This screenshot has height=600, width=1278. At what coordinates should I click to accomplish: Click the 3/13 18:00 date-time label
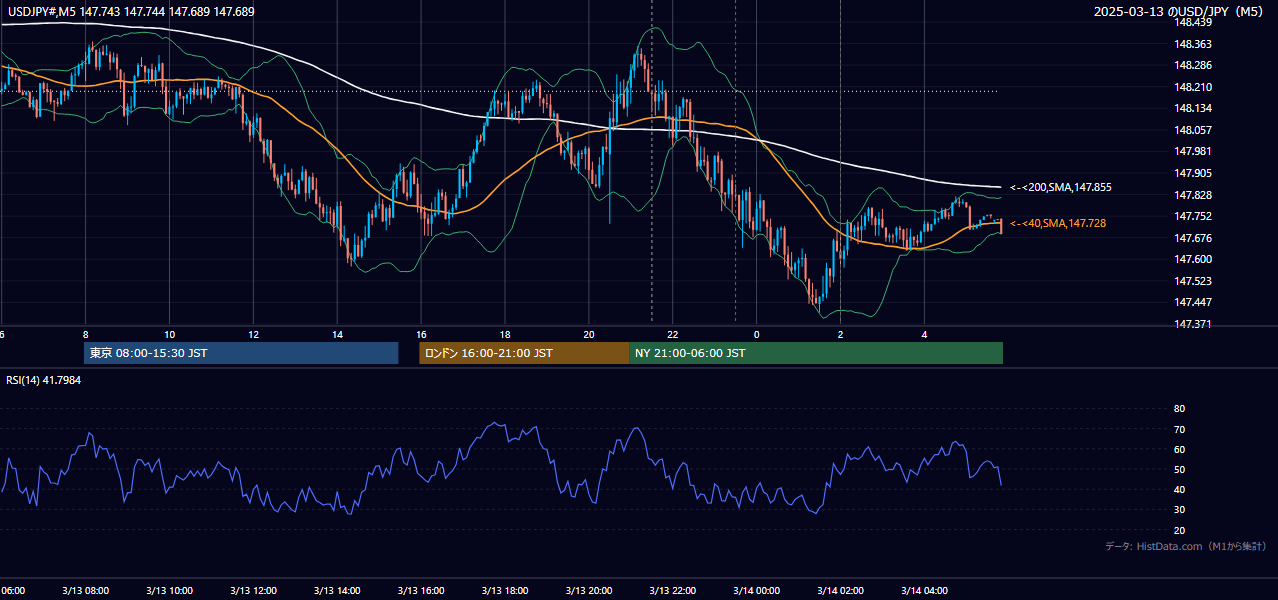(505, 591)
